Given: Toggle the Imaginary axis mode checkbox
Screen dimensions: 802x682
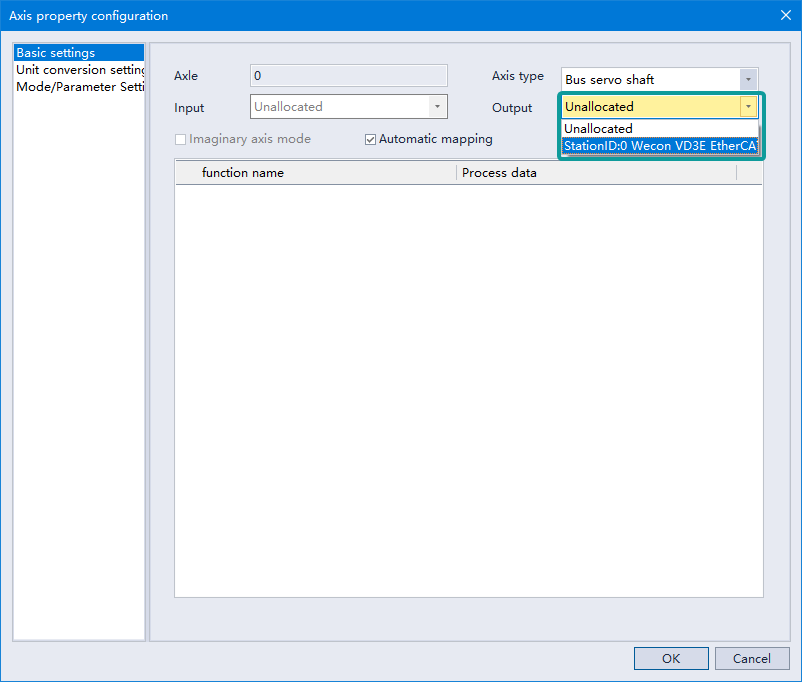Looking at the screenshot, I should (181, 139).
